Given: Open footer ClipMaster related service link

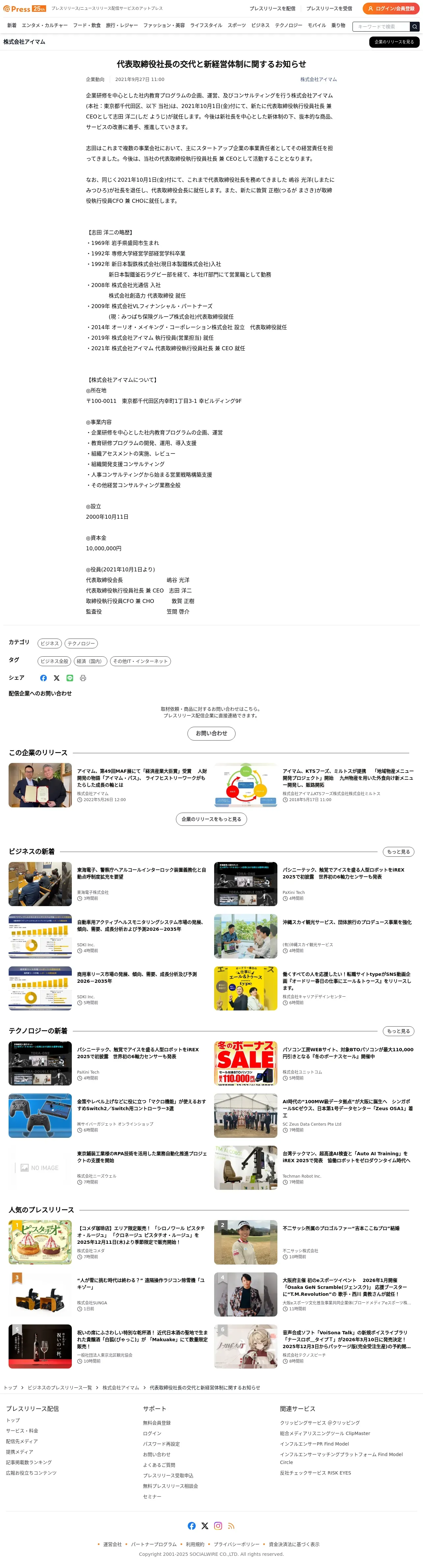Looking at the screenshot, I should (x=325, y=1433).
